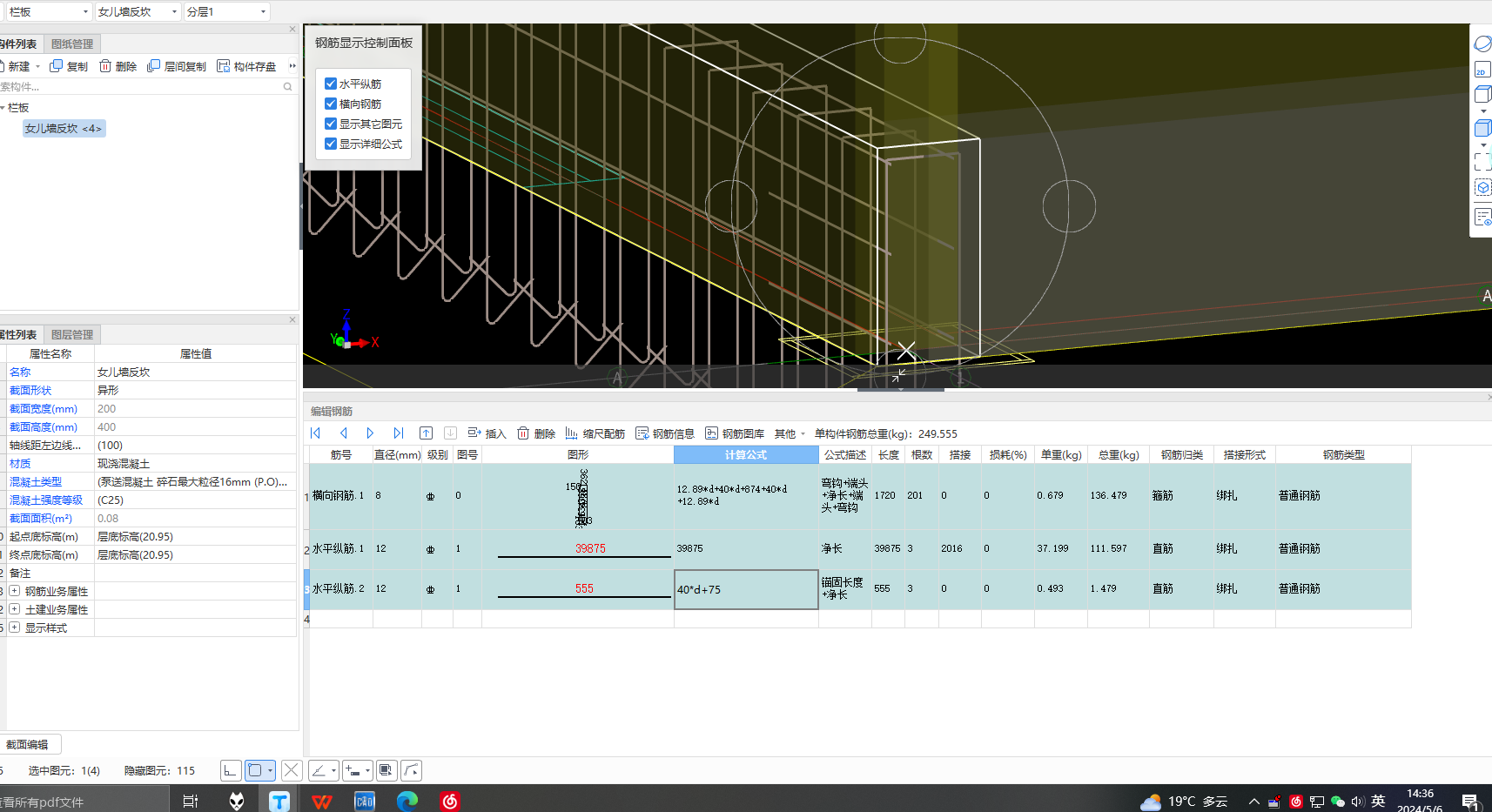
Task: Select 水平纵筋.1 row cell
Action: 341,548
